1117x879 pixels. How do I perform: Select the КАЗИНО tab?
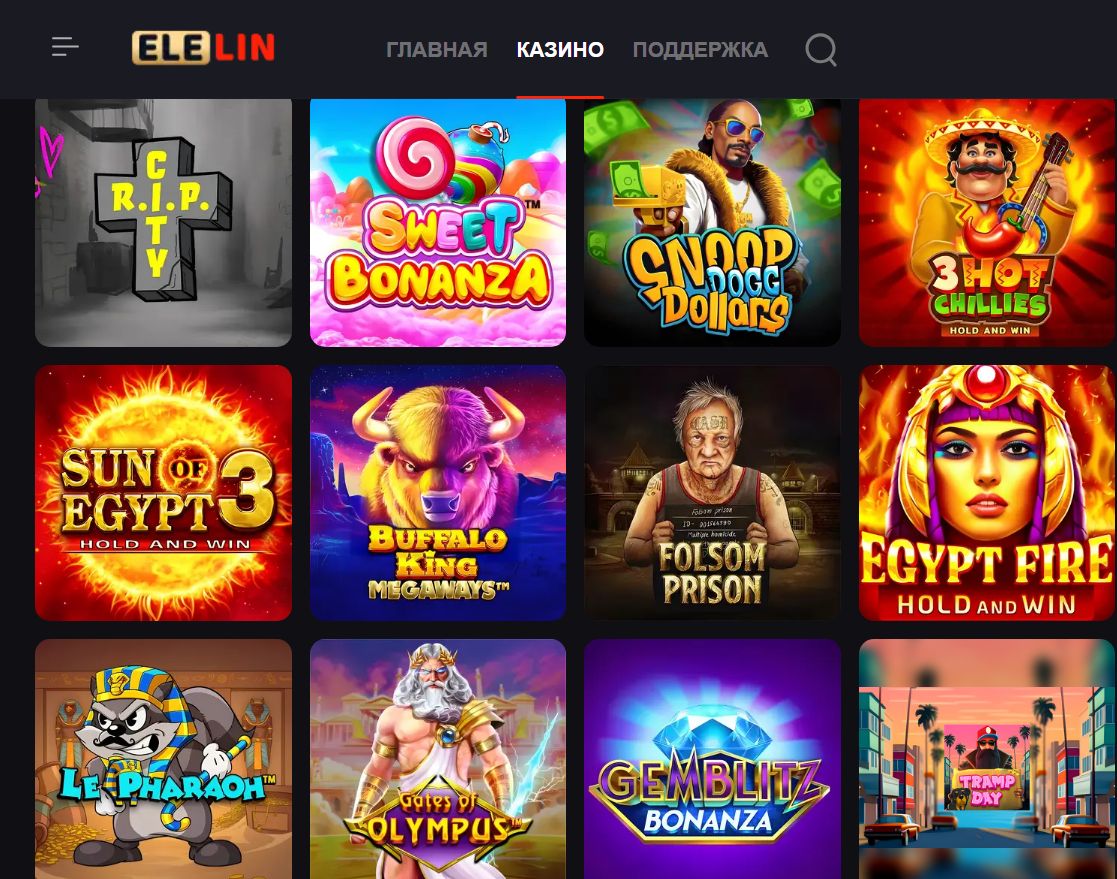(x=560, y=49)
